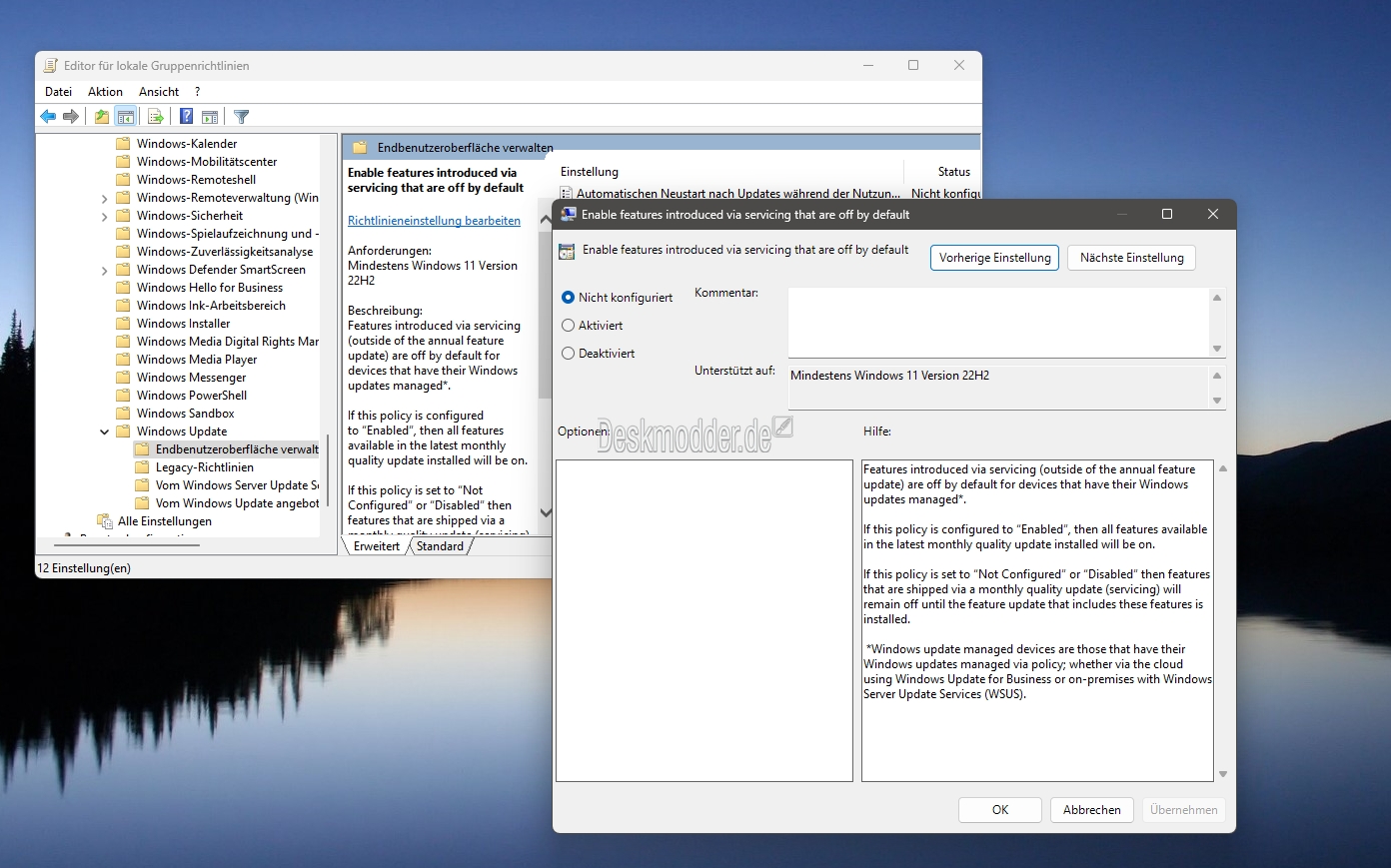Viewport: 1391px width, 868px height.
Task: Toggle the show/hide action pane icon
Action: [x=210, y=117]
